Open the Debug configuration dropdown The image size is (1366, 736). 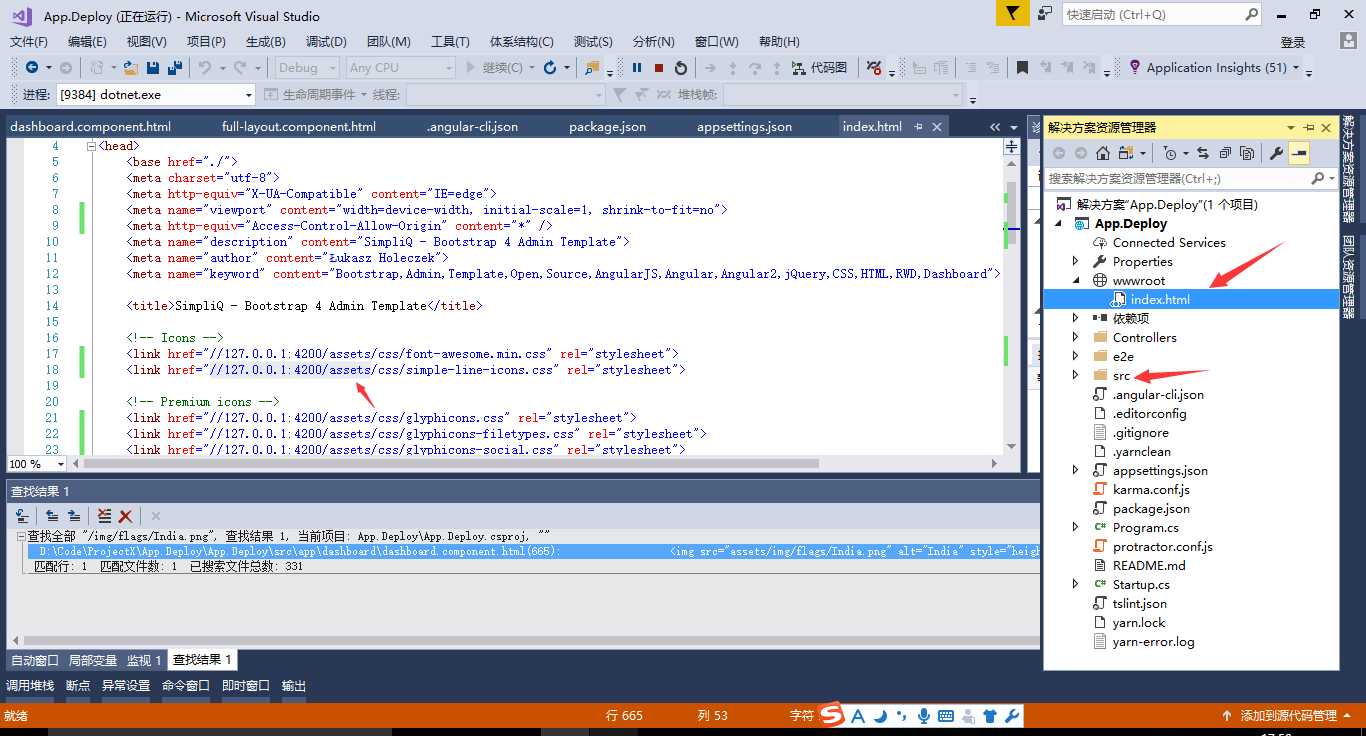[x=308, y=68]
